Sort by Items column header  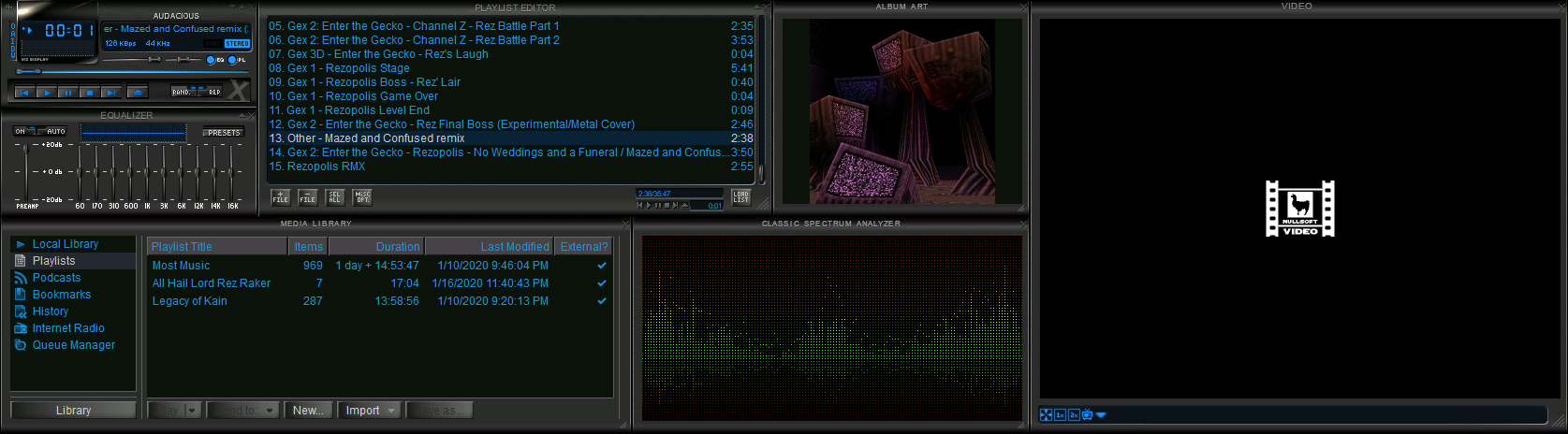(308, 246)
